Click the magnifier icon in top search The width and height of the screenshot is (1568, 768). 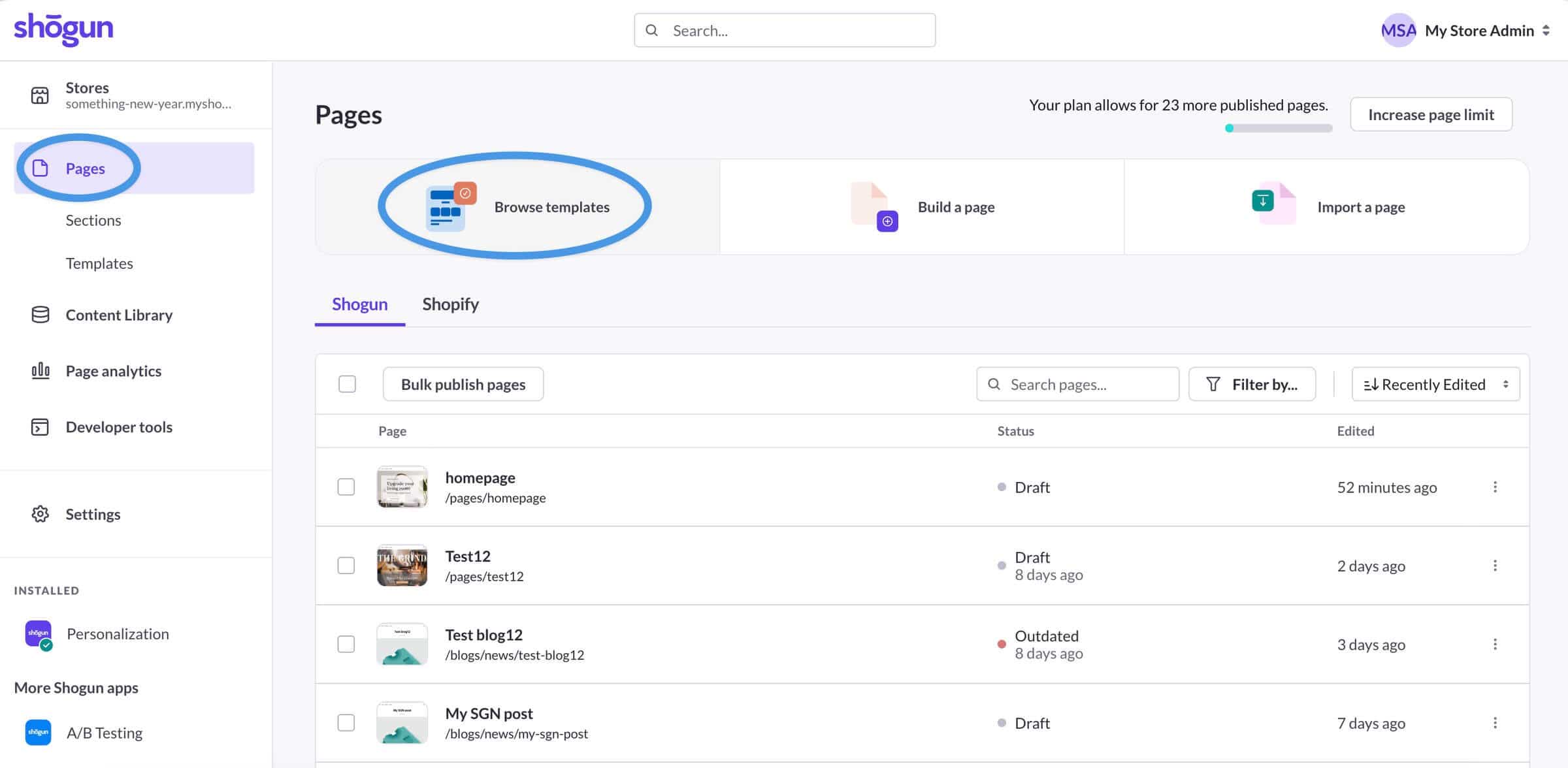(x=651, y=30)
